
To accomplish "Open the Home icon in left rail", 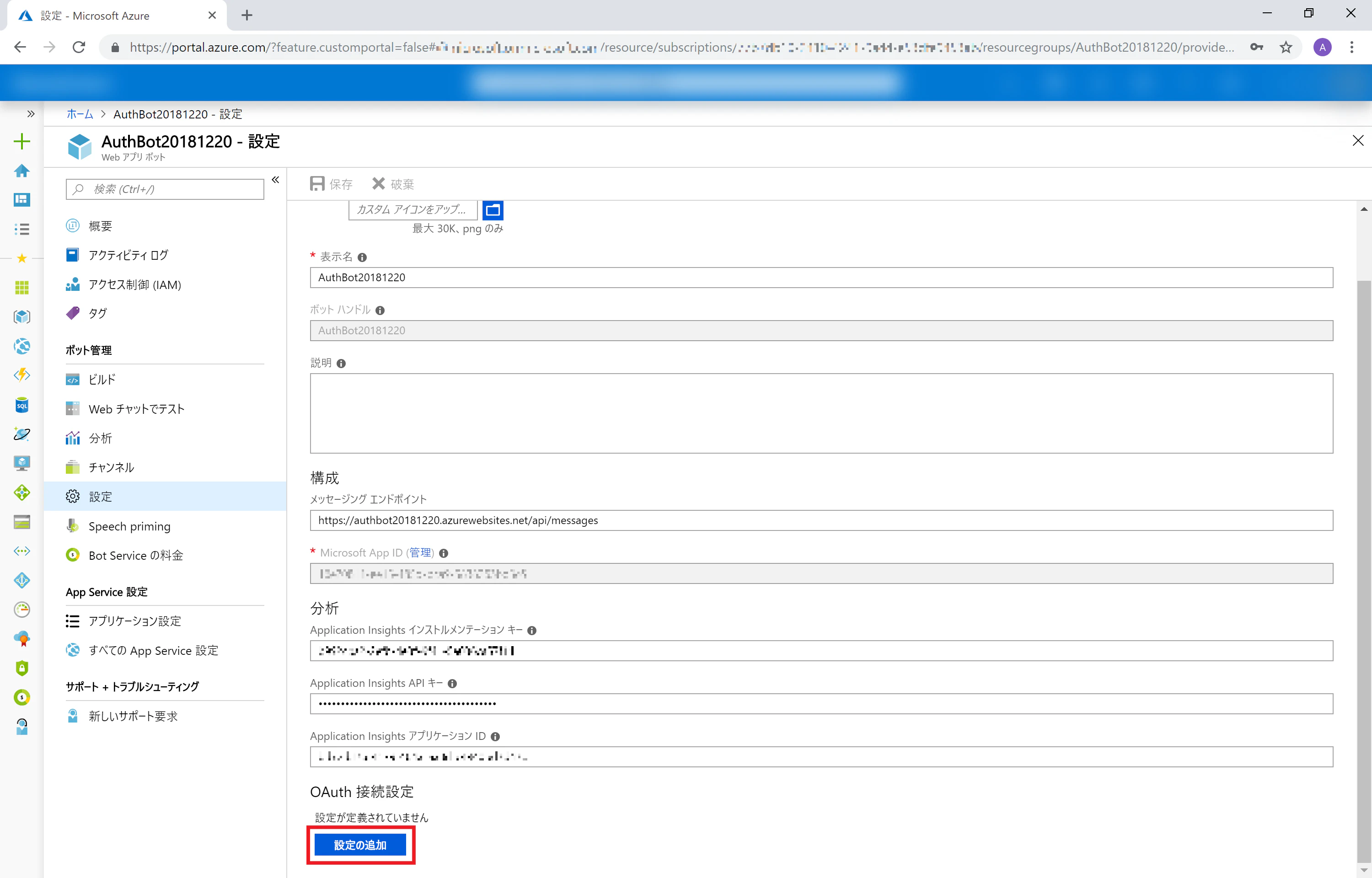I will 21,171.
